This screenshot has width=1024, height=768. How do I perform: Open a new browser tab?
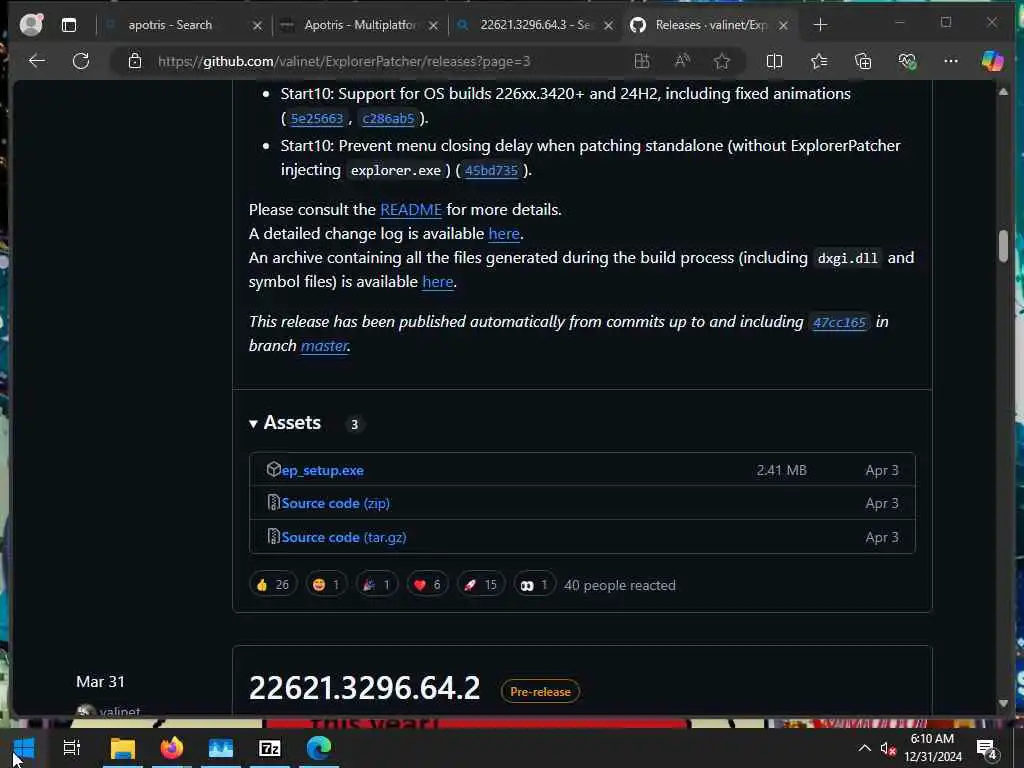click(820, 25)
